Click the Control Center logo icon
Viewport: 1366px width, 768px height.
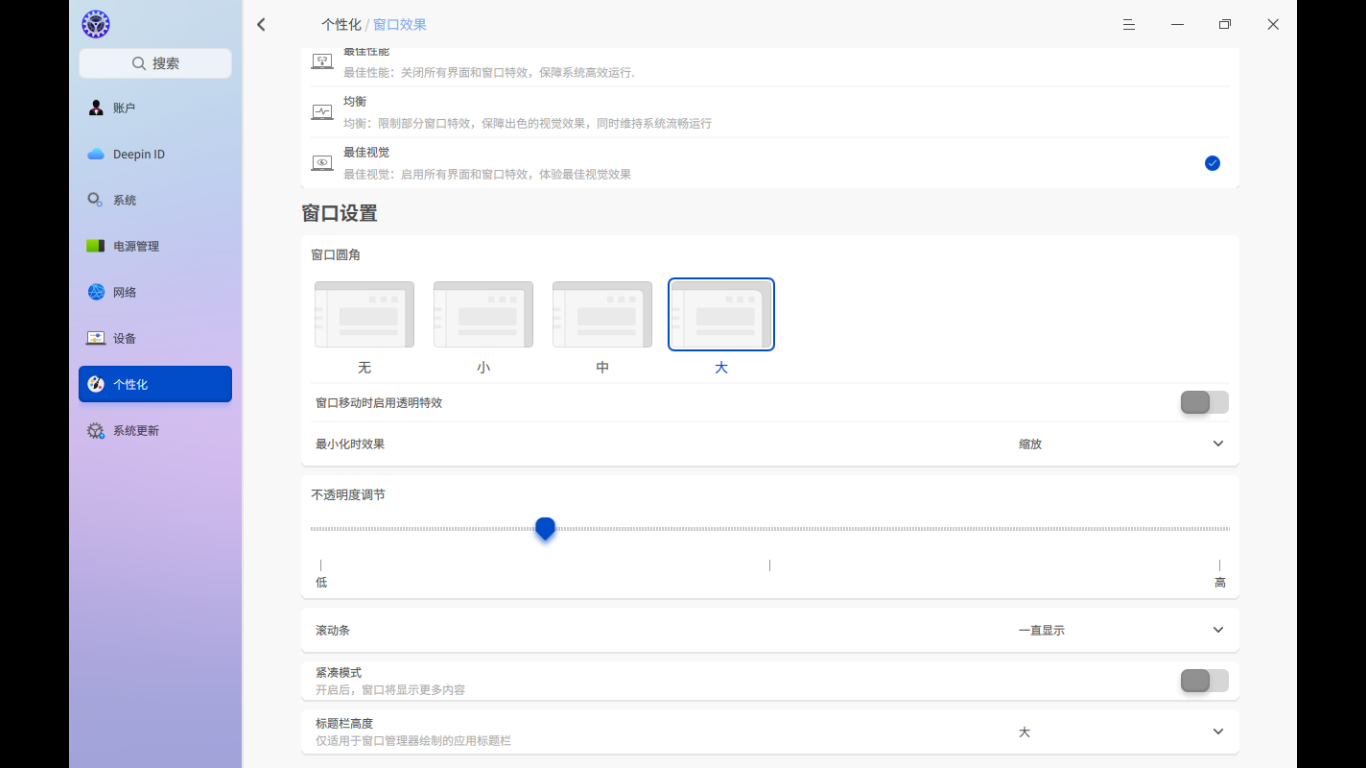[96, 24]
